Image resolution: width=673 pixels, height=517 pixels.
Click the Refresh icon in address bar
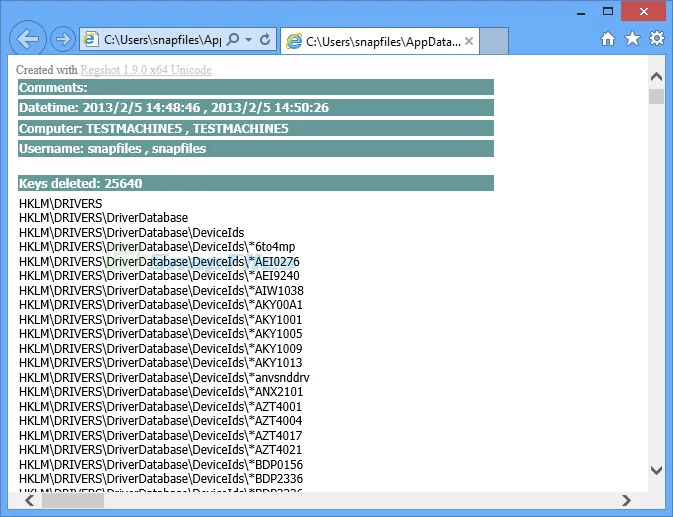pyautogui.click(x=265, y=39)
